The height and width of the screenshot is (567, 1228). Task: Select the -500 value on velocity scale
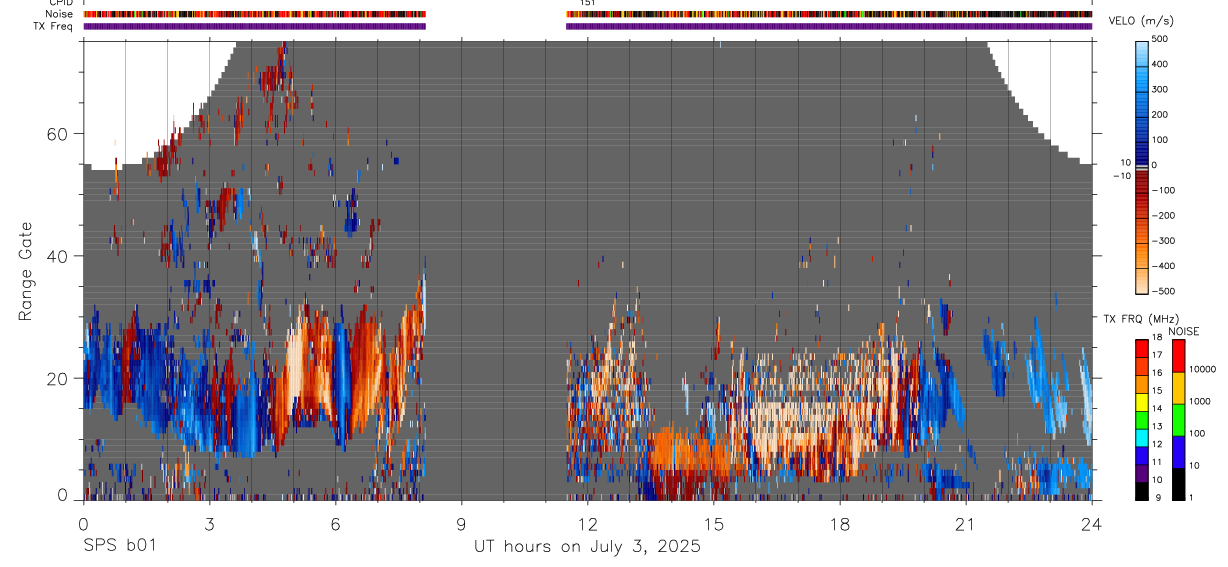[1164, 291]
